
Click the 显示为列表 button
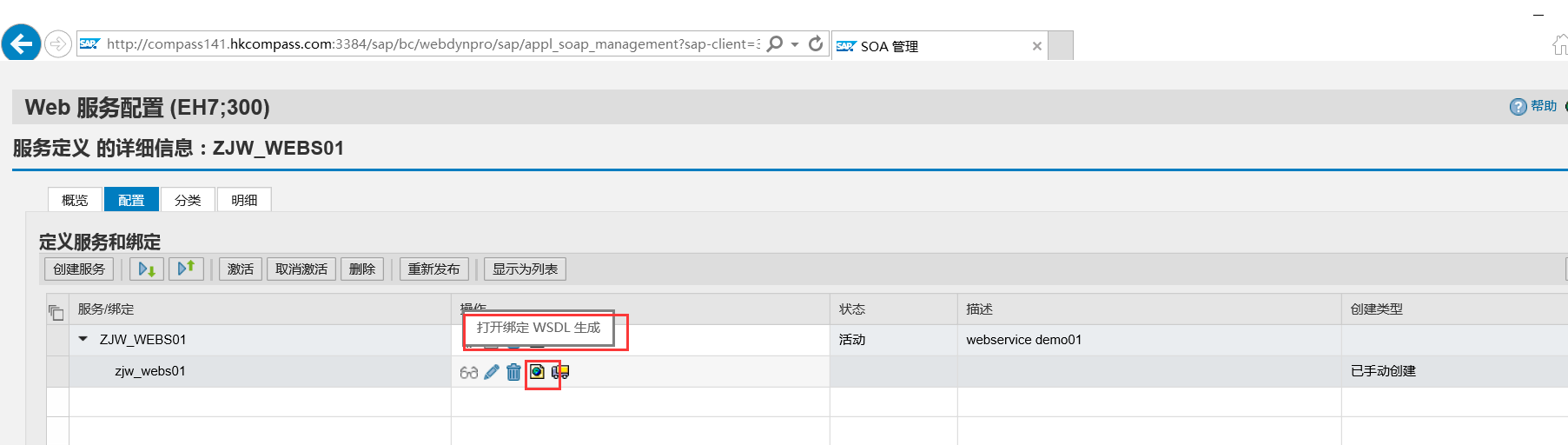(x=526, y=269)
